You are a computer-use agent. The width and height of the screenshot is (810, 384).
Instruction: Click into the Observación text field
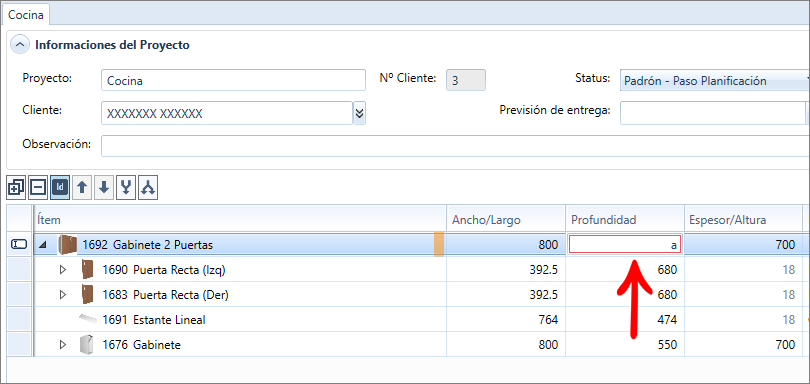455,146
